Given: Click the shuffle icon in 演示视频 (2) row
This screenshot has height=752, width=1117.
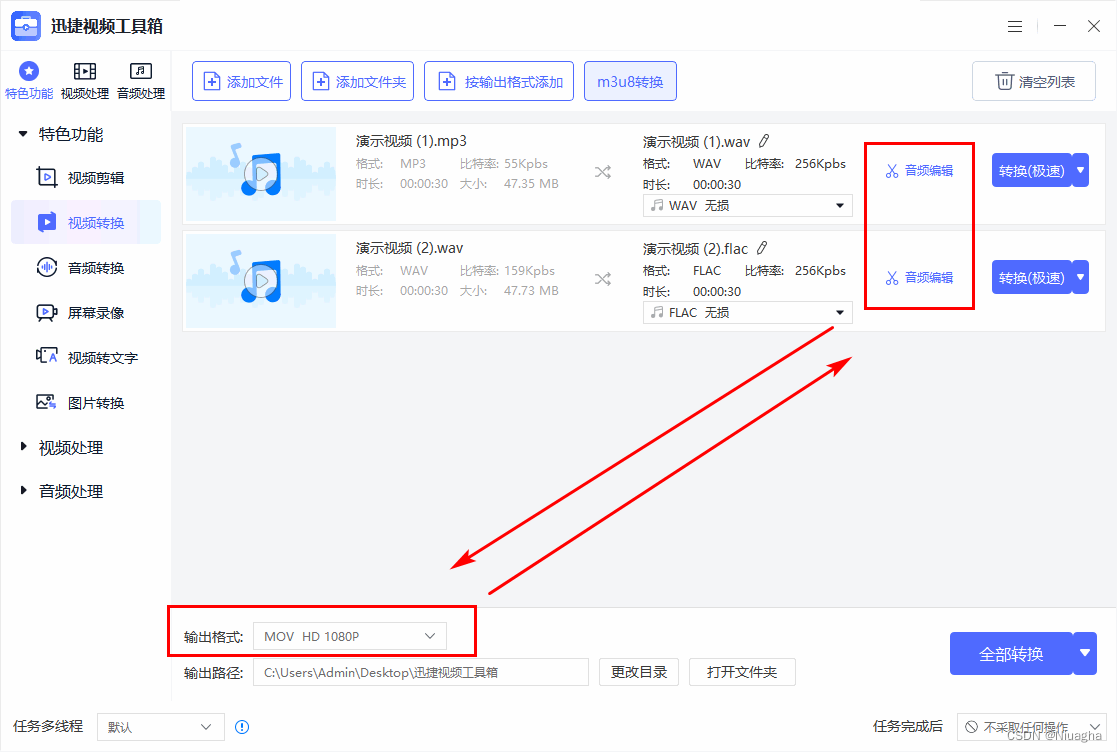Looking at the screenshot, I should pyautogui.click(x=603, y=278).
